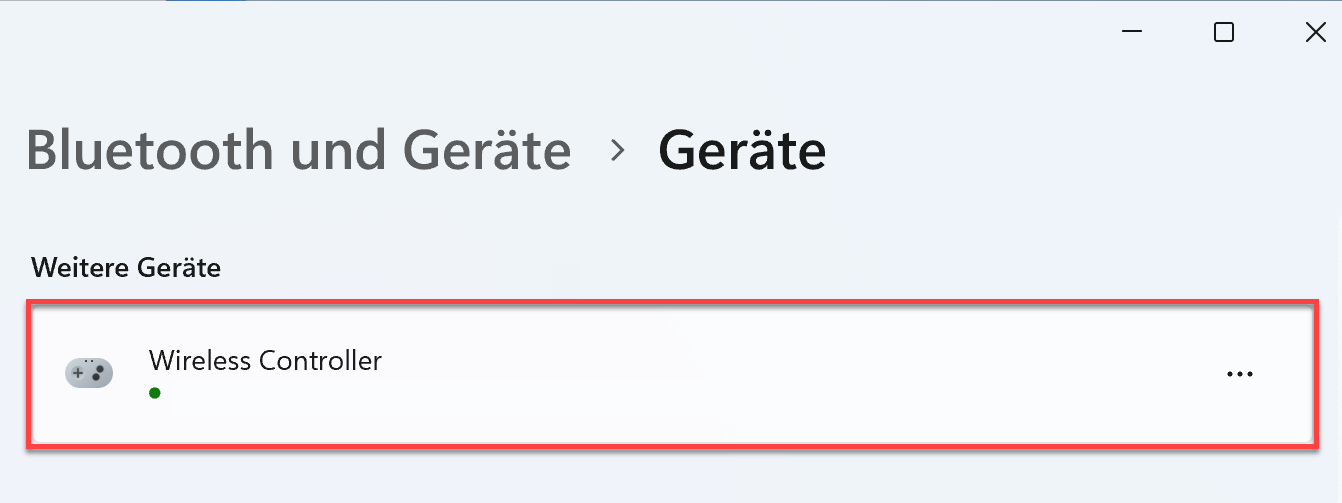Image resolution: width=1342 pixels, height=503 pixels.
Task: Select the Wireless Controller list entry
Action: 670,374
